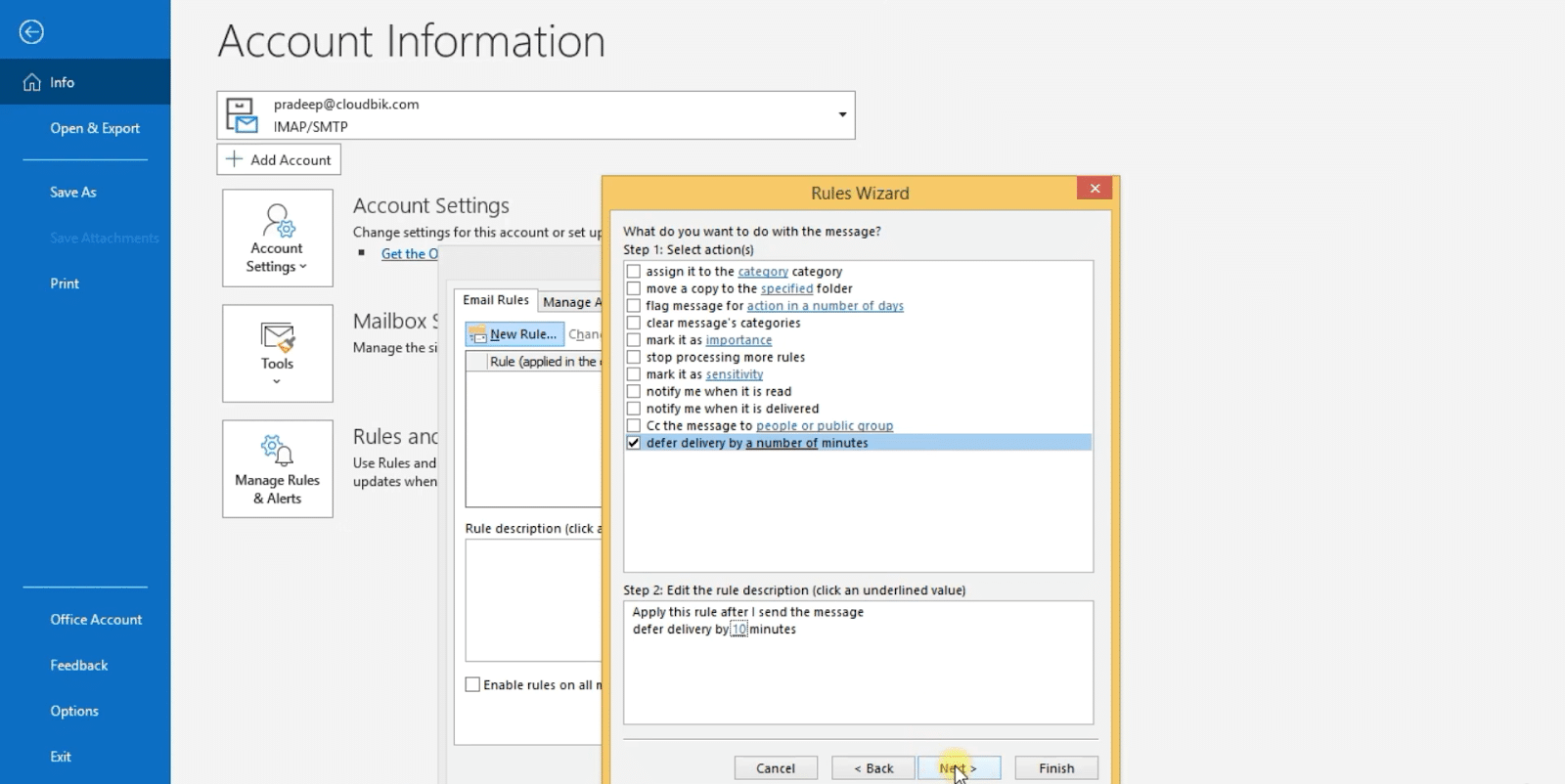Click the Info home icon
The height and width of the screenshot is (784, 1565).
coord(32,82)
